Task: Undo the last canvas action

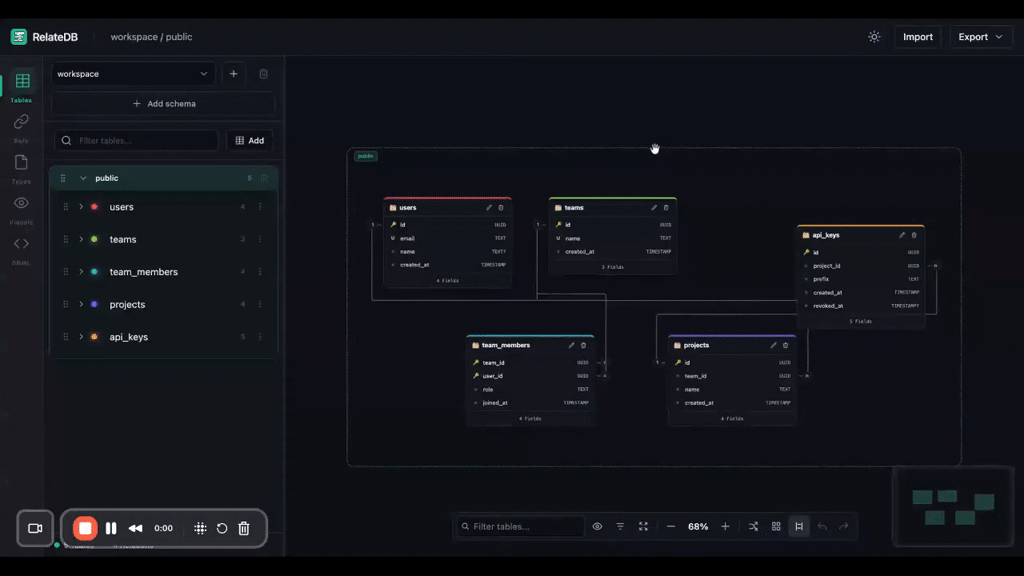Action: [822, 526]
